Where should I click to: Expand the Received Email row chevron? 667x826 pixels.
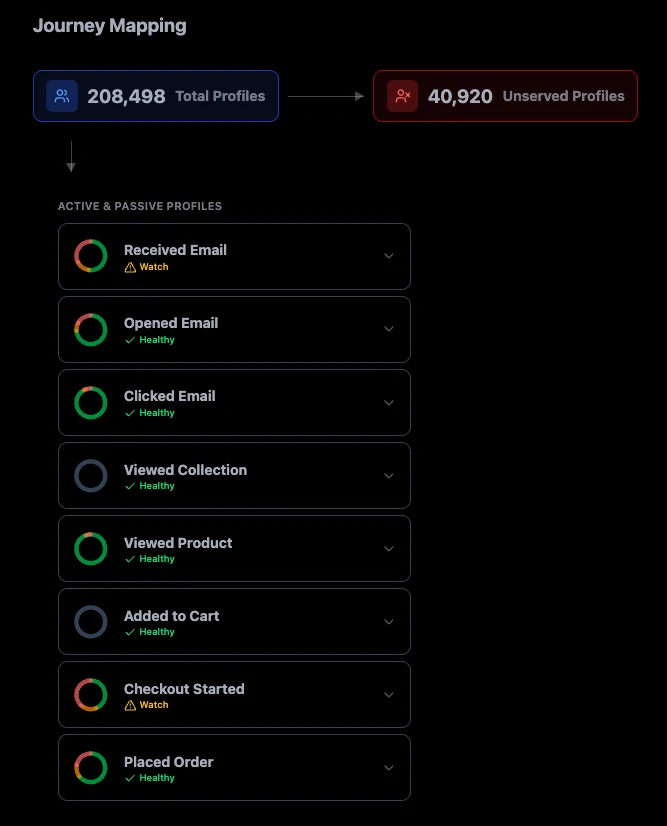(389, 256)
